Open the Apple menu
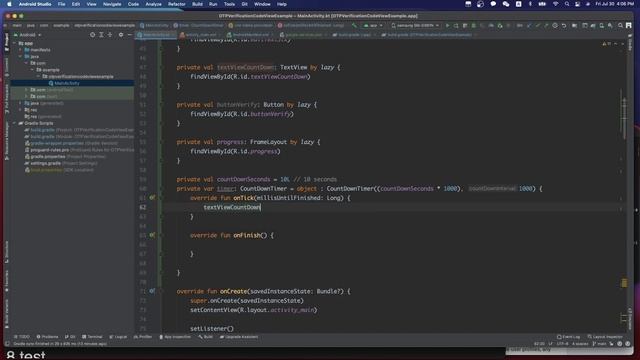This screenshot has height=360, width=640. (x=9, y=4)
